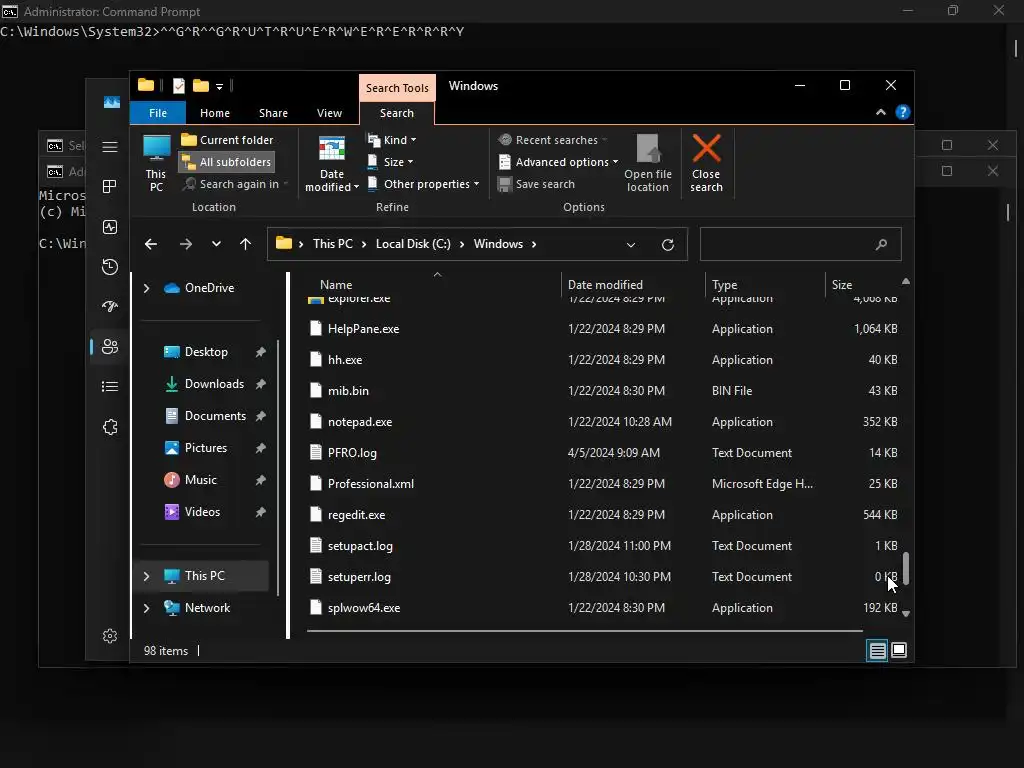The image size is (1024, 768).
Task: Select Current folder search scope
Action: [x=227, y=140]
